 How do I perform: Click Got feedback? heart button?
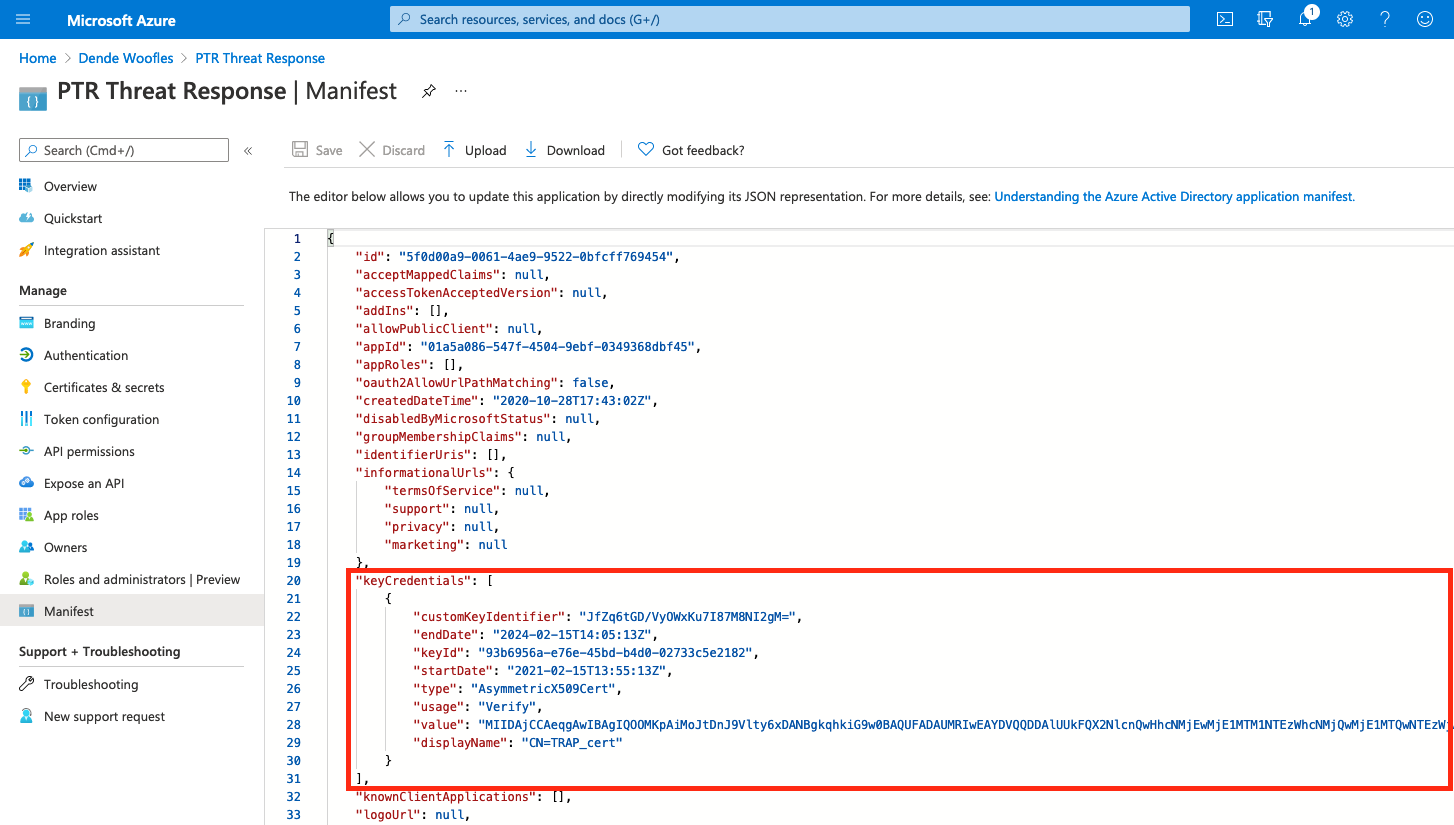(x=691, y=150)
